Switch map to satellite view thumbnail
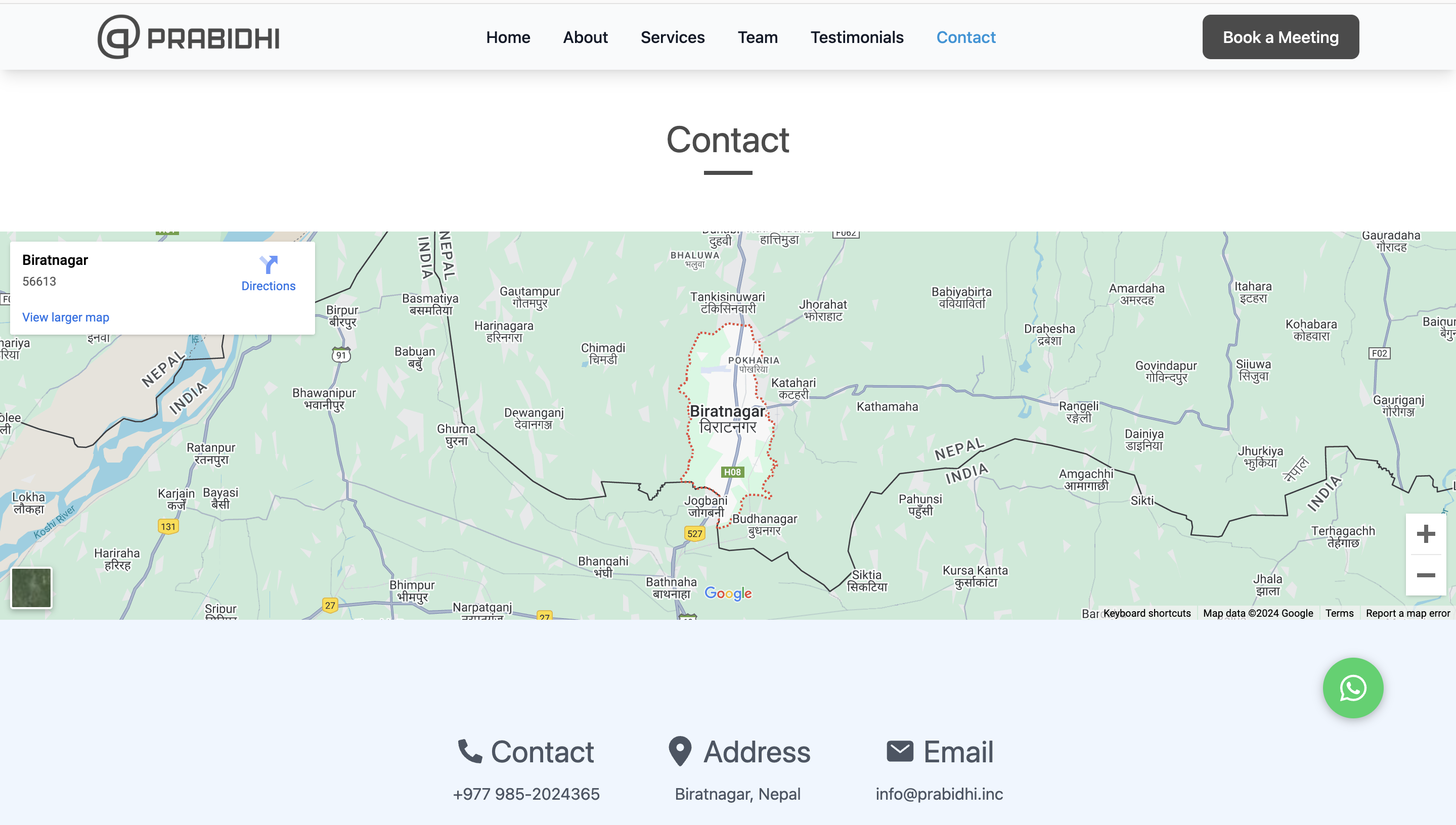The height and width of the screenshot is (825, 1456). tap(31, 587)
